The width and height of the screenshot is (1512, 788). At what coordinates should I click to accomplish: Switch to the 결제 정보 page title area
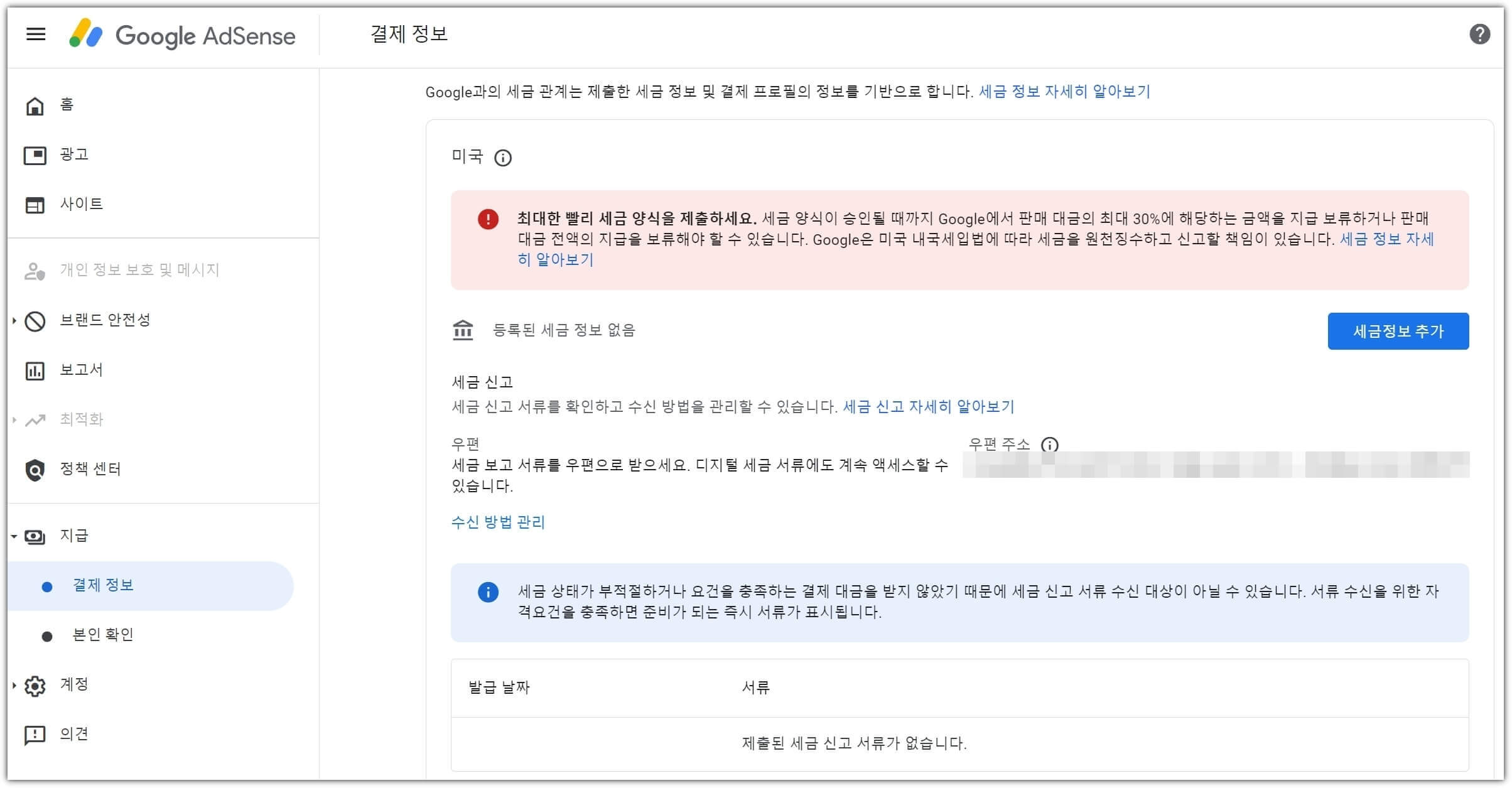[x=407, y=35]
